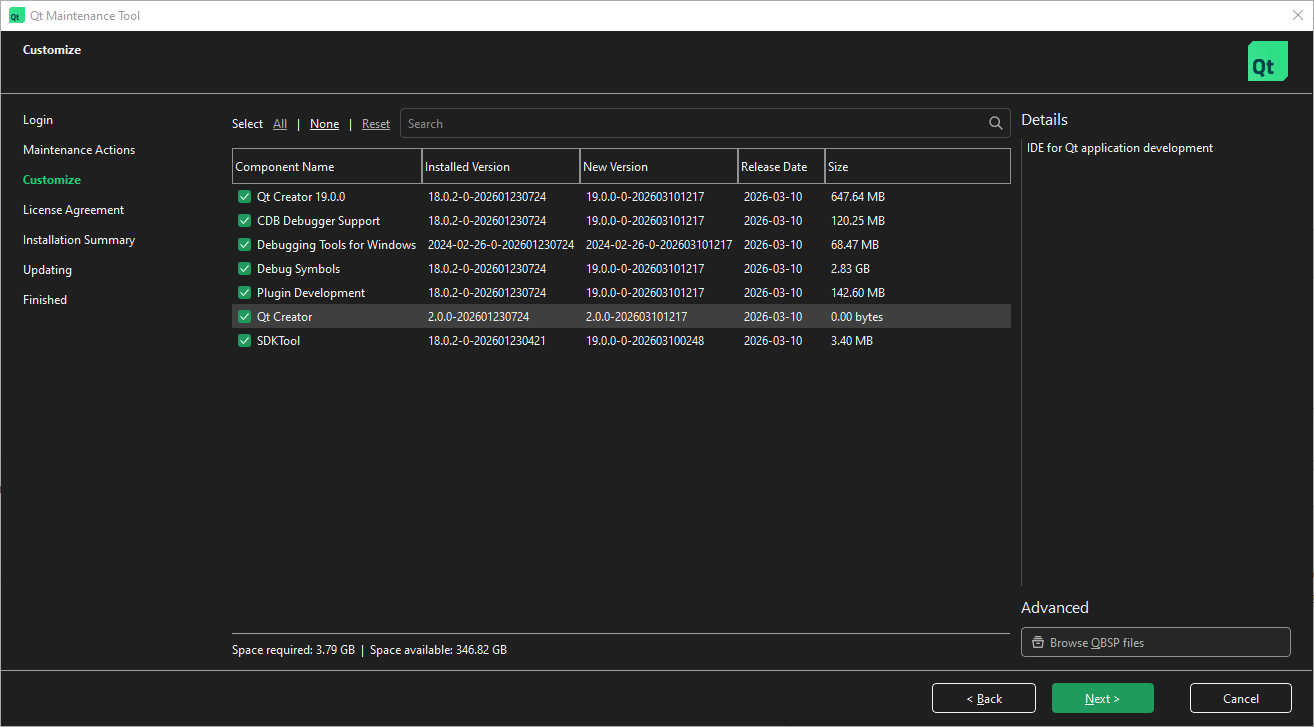Viewport: 1314px width, 727px height.
Task: Close the Qt Maintenance Tool window
Action: coord(1297,15)
